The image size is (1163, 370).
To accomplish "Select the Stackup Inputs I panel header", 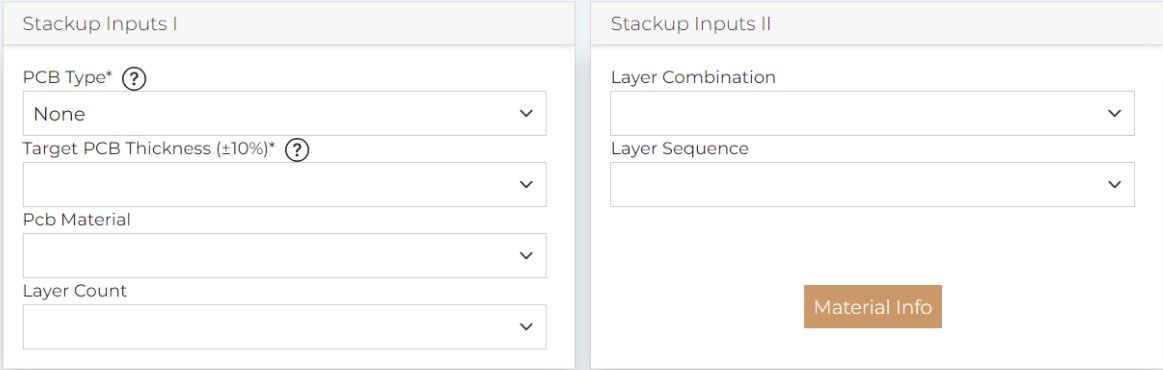I will [288, 24].
